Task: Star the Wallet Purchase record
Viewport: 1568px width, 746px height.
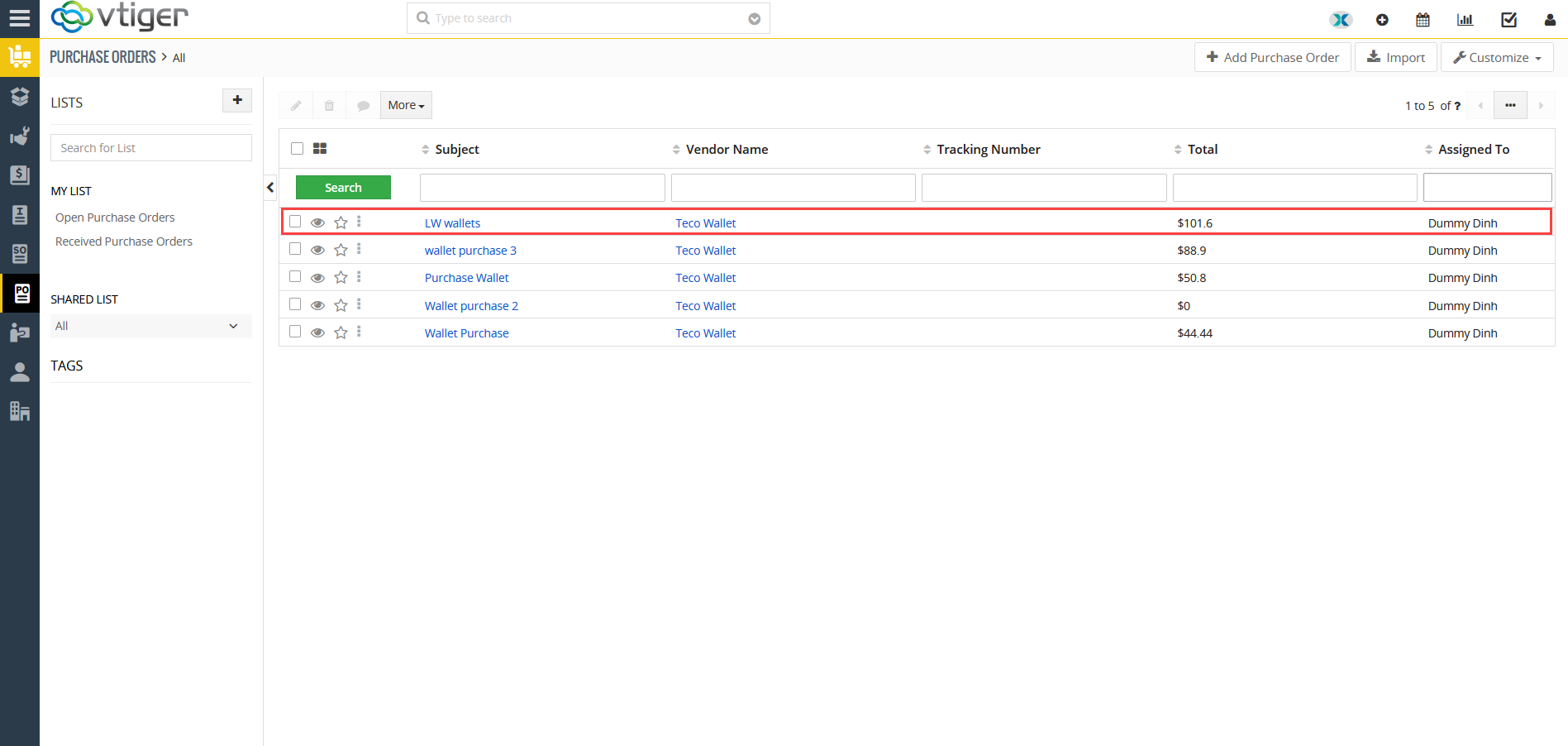Action: point(341,332)
